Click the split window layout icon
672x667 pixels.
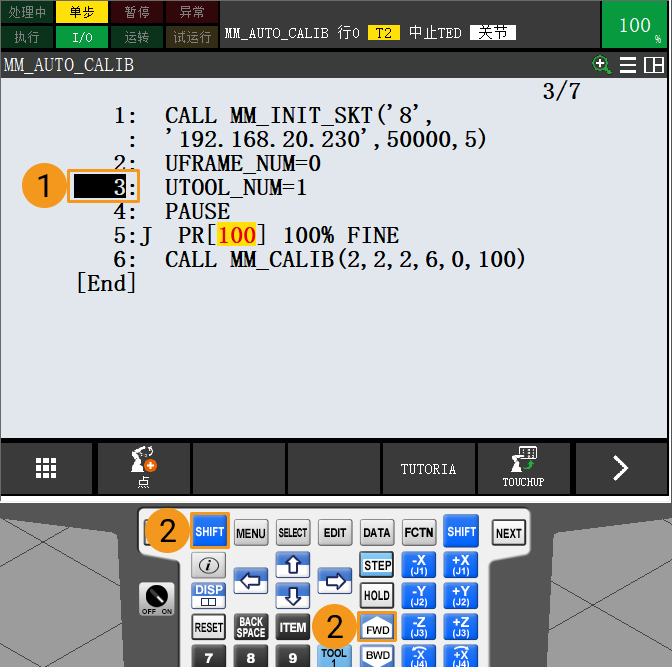click(654, 66)
